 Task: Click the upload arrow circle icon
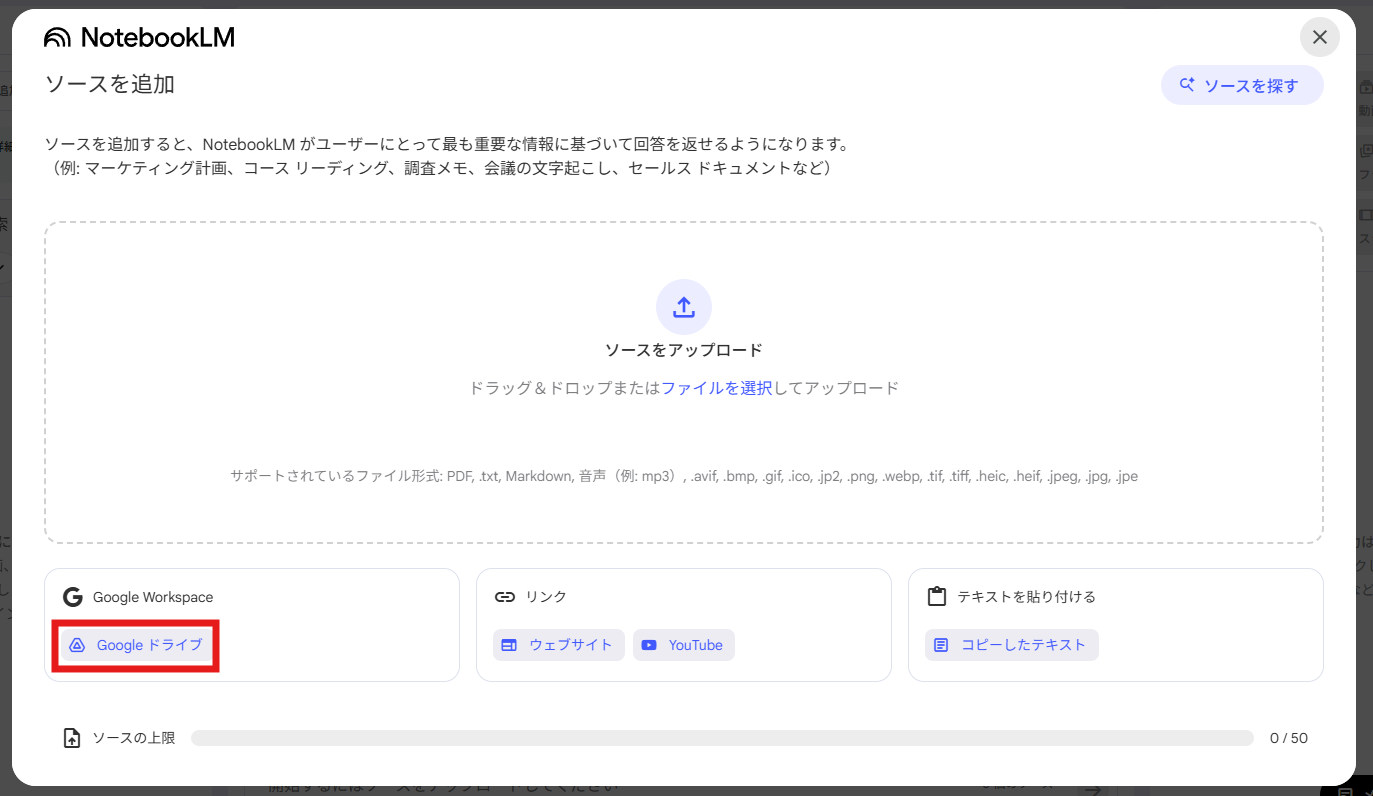(684, 306)
